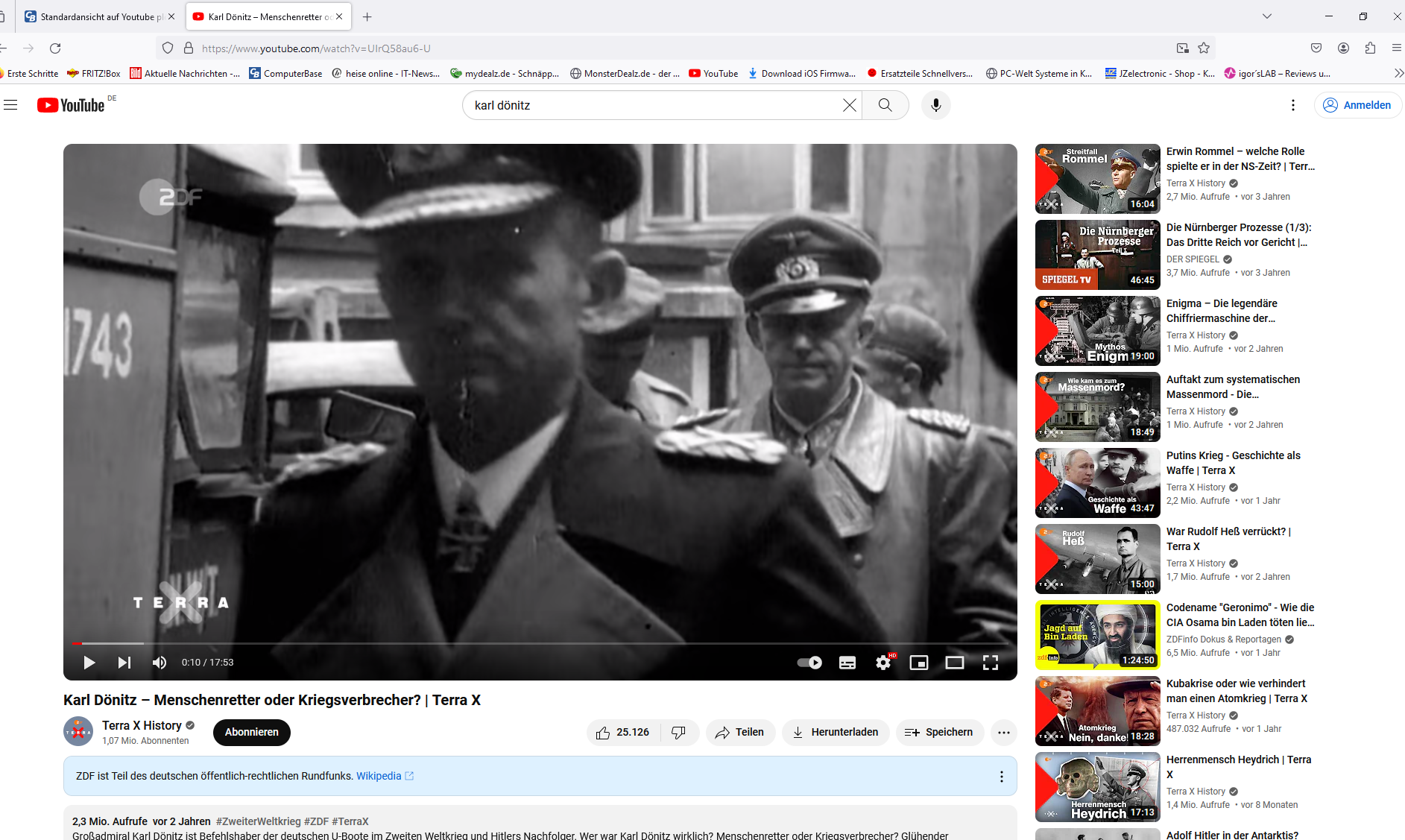Click the Herunterladen download button
Viewport: 1405px width, 840px height.
pos(836,733)
